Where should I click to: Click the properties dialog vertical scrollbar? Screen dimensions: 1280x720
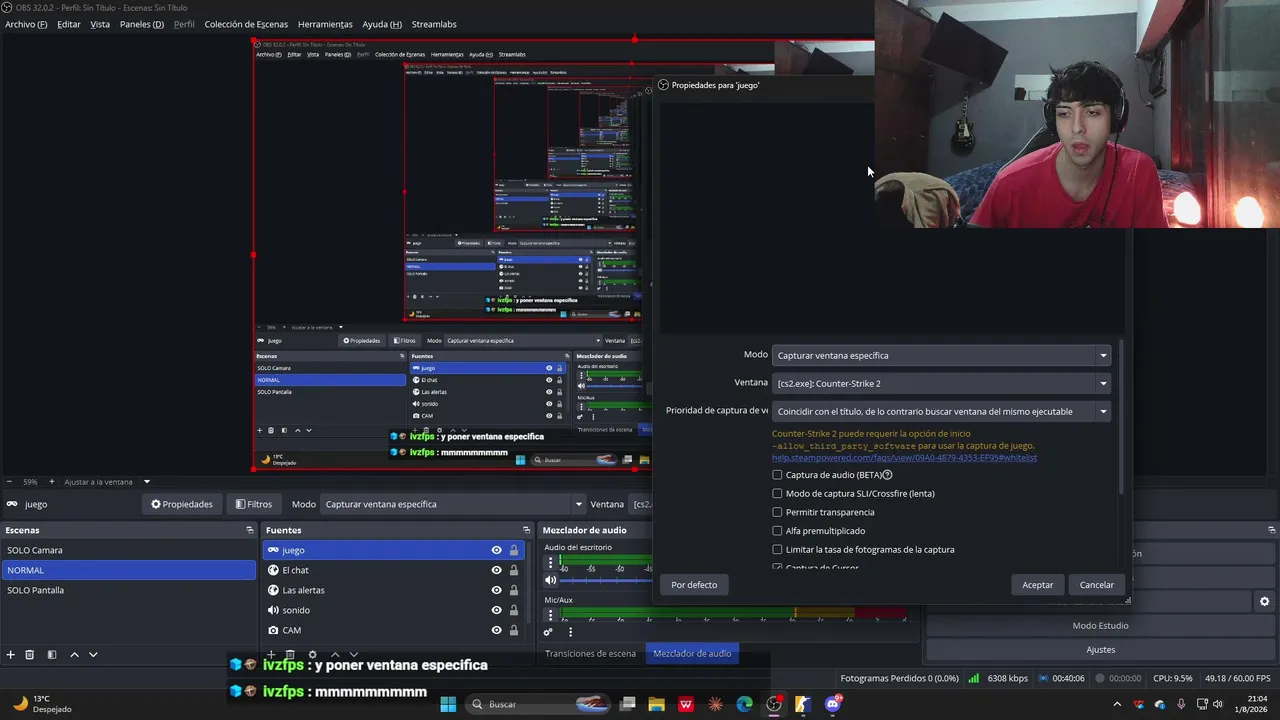pyautogui.click(x=1122, y=418)
